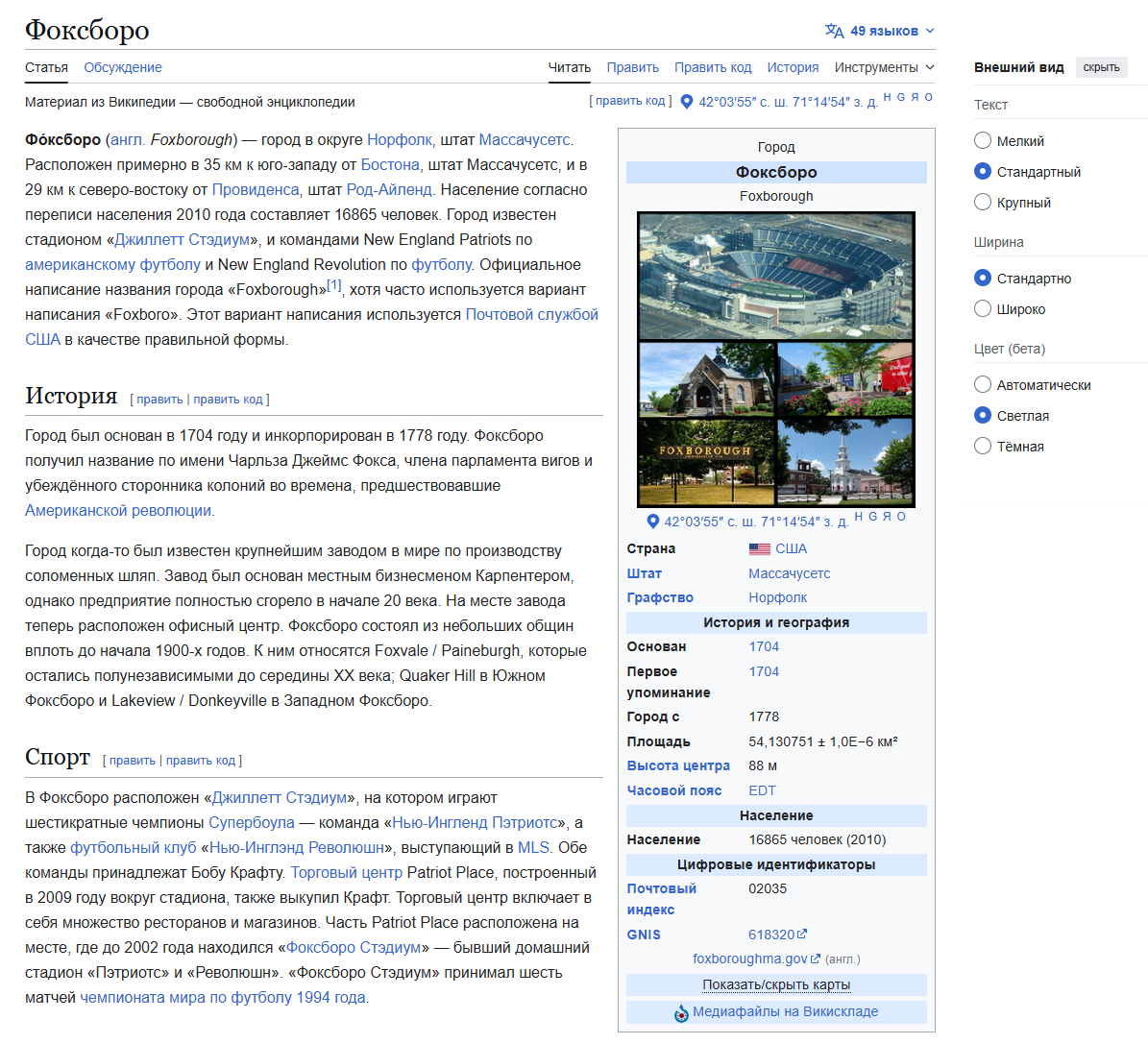Select the Мелкий text size option
Screen dimensions: 1148x1044
coord(983,140)
